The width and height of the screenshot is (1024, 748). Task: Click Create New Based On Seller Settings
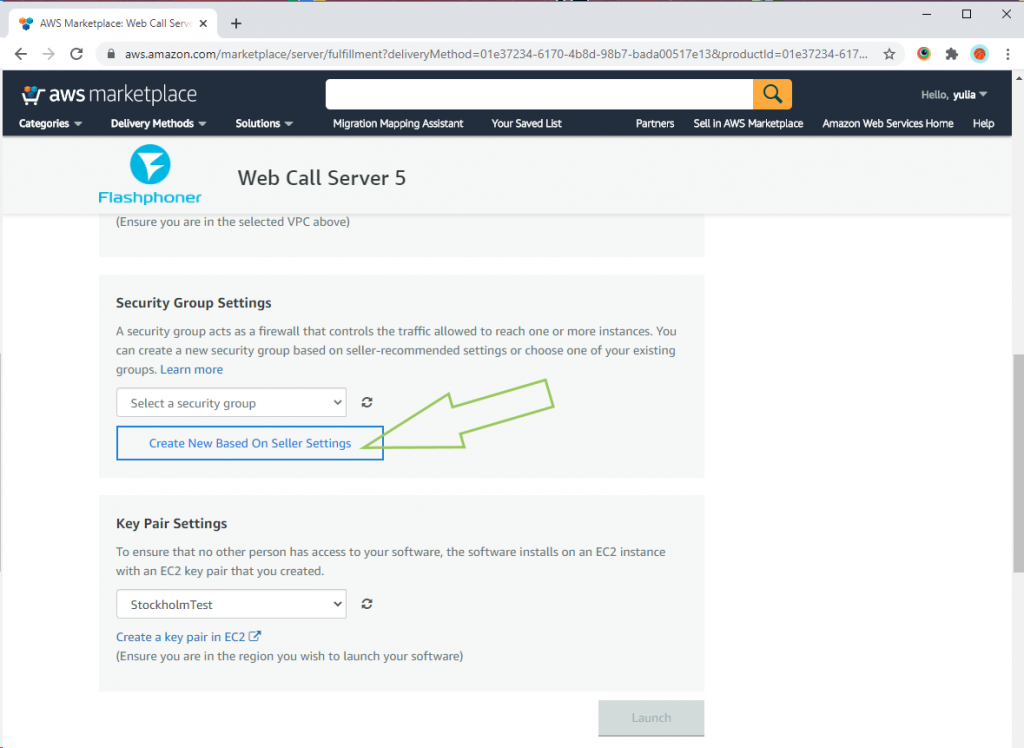coord(249,443)
